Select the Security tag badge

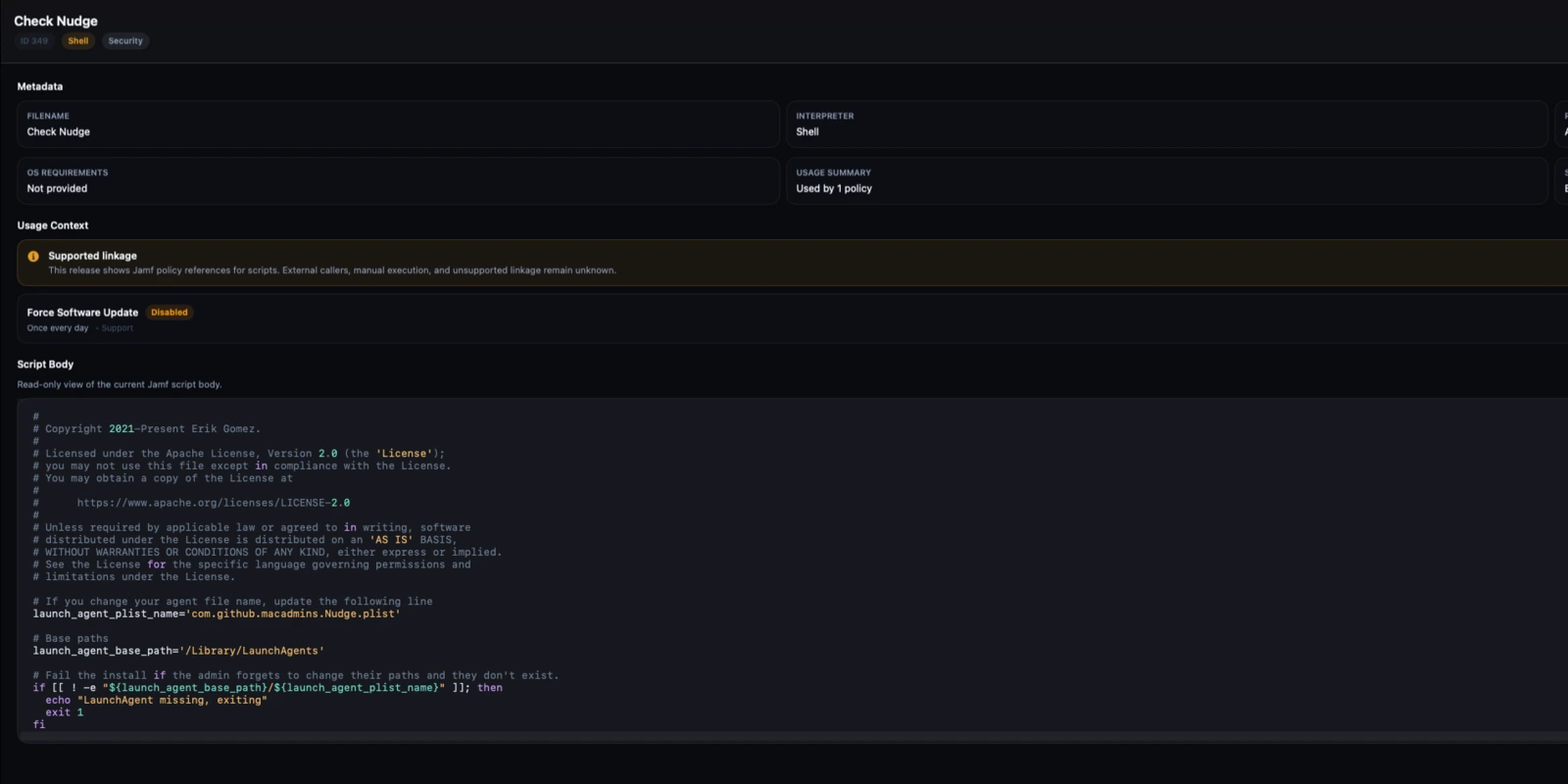coord(125,41)
